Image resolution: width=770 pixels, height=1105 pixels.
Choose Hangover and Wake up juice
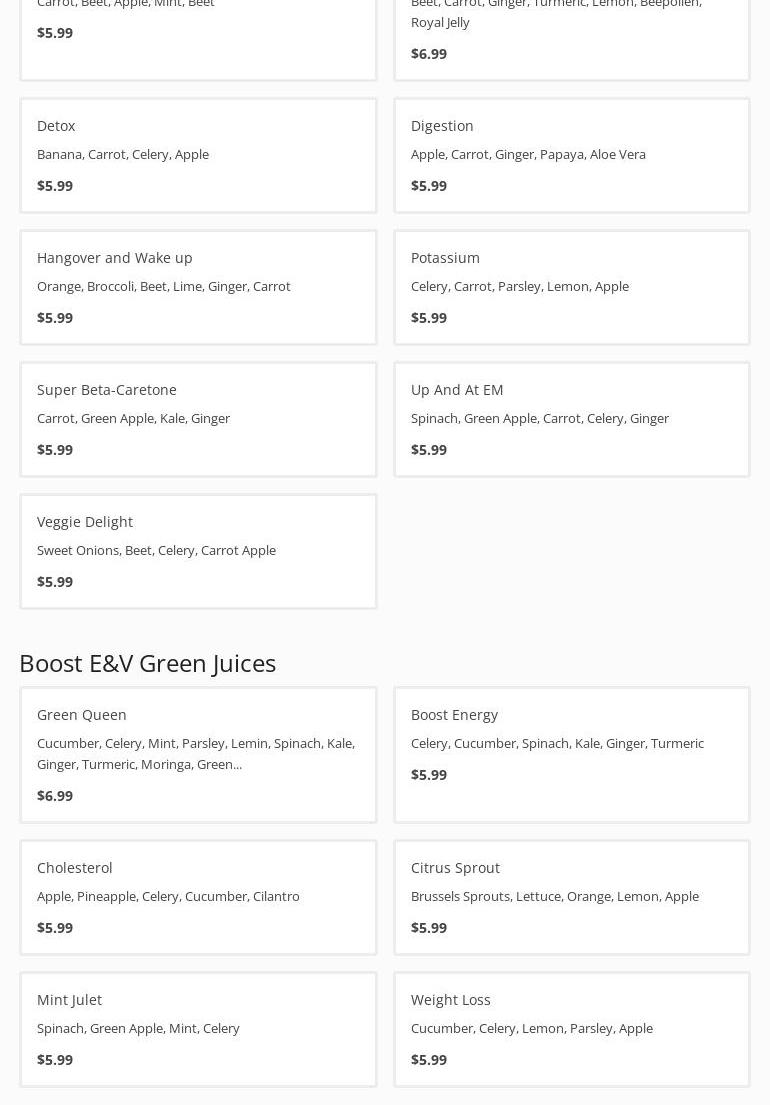(x=198, y=287)
